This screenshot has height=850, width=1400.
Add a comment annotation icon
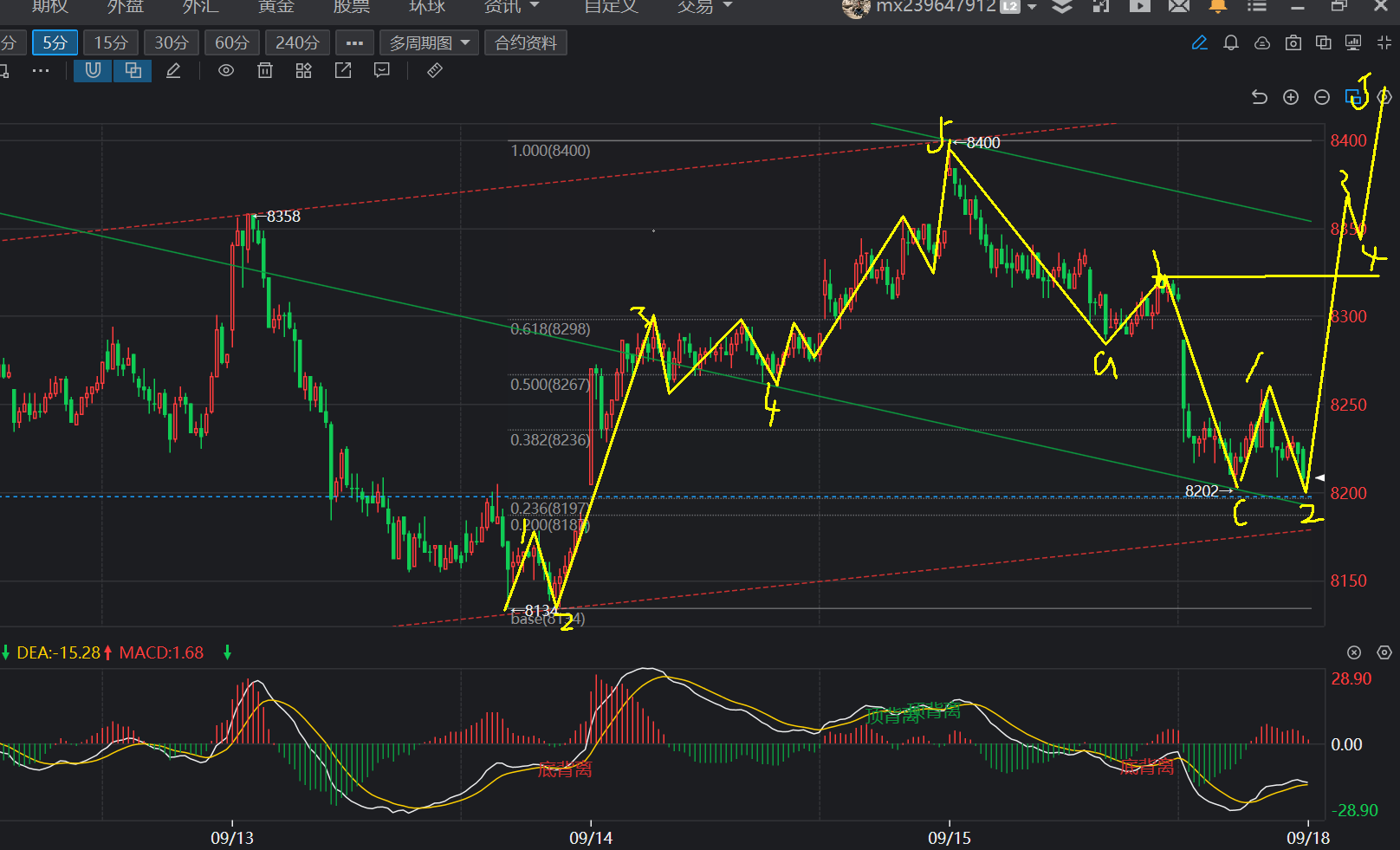coord(381,70)
